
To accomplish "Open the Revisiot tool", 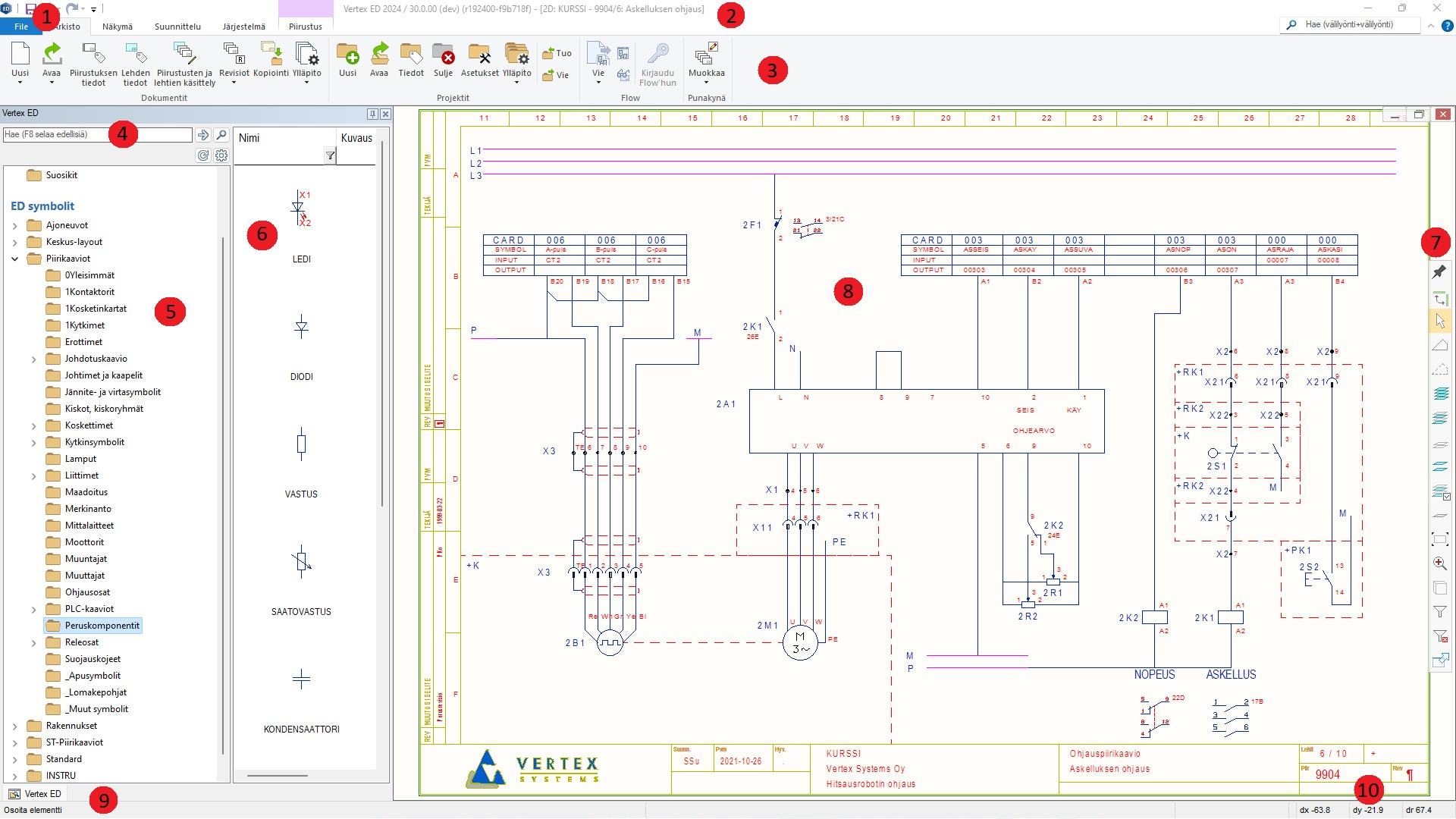I will coord(234,55).
